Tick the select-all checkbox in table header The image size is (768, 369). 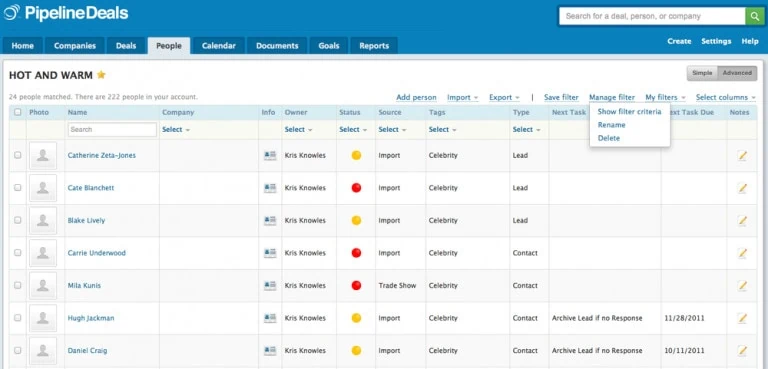click(18, 112)
